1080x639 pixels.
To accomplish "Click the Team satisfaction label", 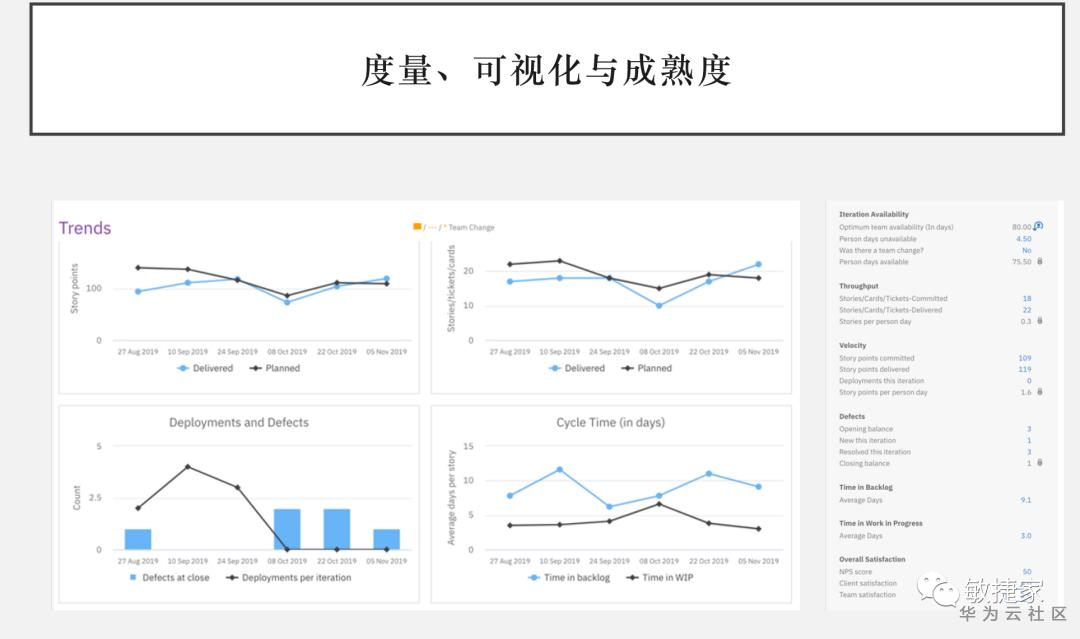I will (x=867, y=594).
